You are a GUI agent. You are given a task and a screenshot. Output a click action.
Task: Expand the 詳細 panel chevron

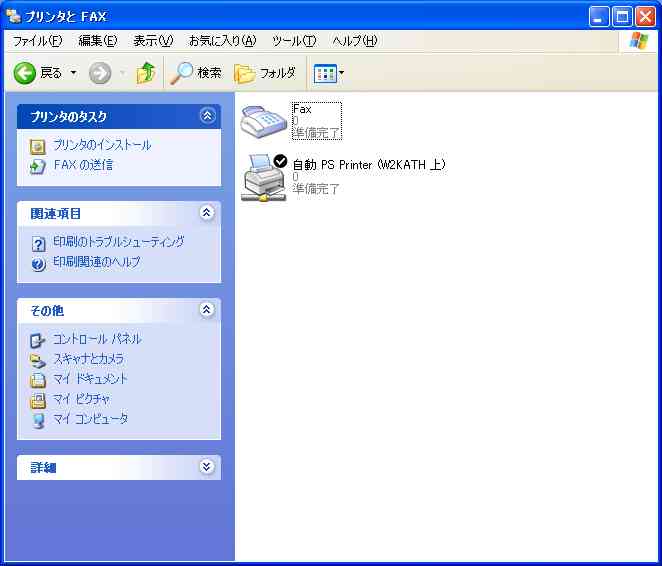click(x=206, y=466)
